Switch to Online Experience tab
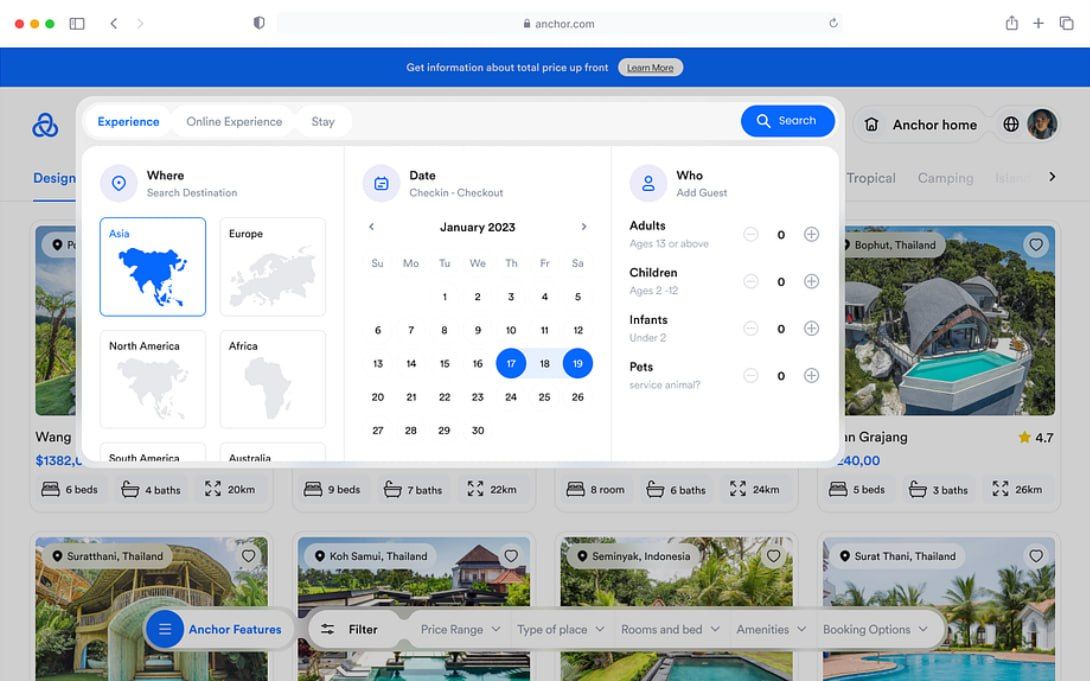The height and width of the screenshot is (681, 1090). (x=234, y=122)
